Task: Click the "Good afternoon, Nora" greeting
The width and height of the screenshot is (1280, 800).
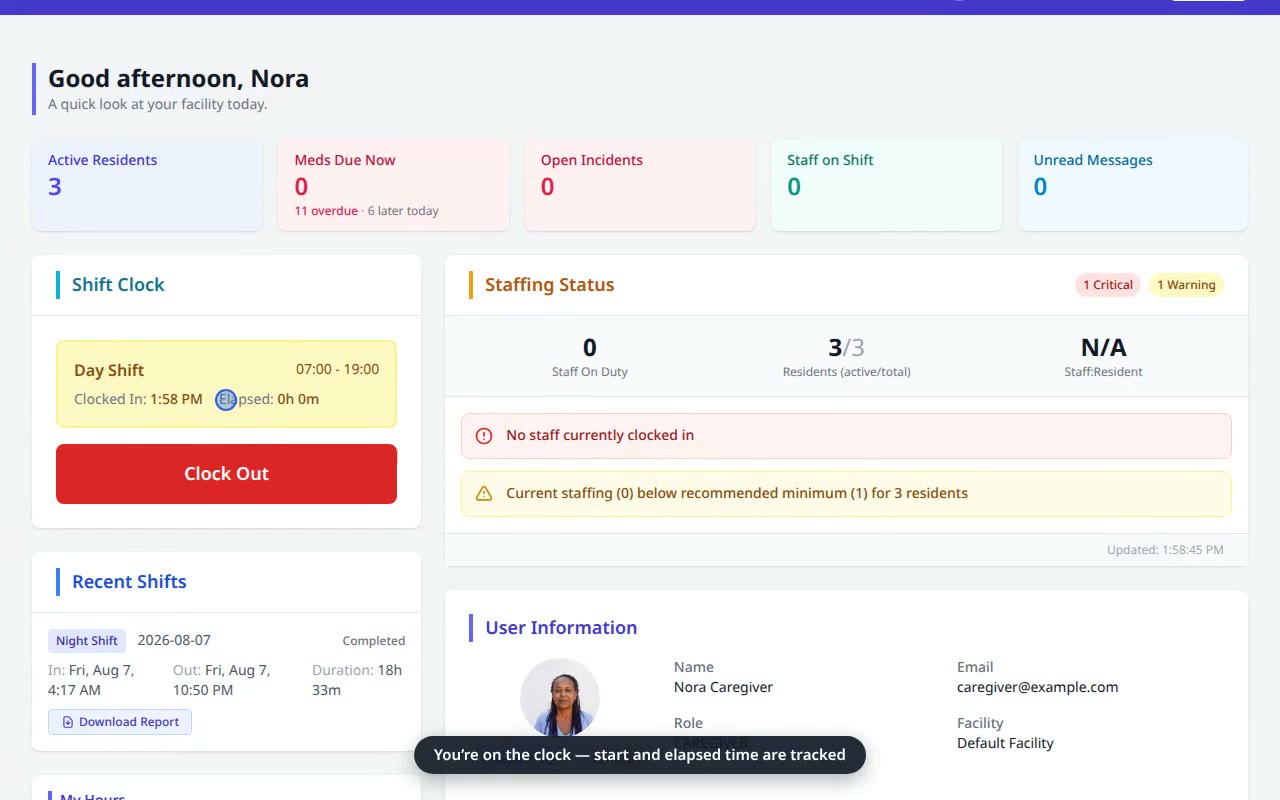Action: tap(178, 78)
